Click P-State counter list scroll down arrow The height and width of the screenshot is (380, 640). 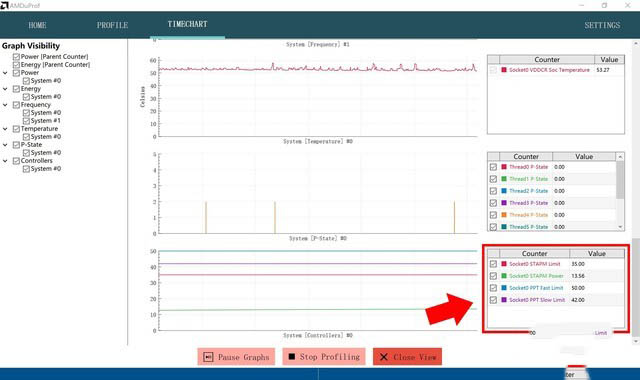pyautogui.click(x=620, y=227)
